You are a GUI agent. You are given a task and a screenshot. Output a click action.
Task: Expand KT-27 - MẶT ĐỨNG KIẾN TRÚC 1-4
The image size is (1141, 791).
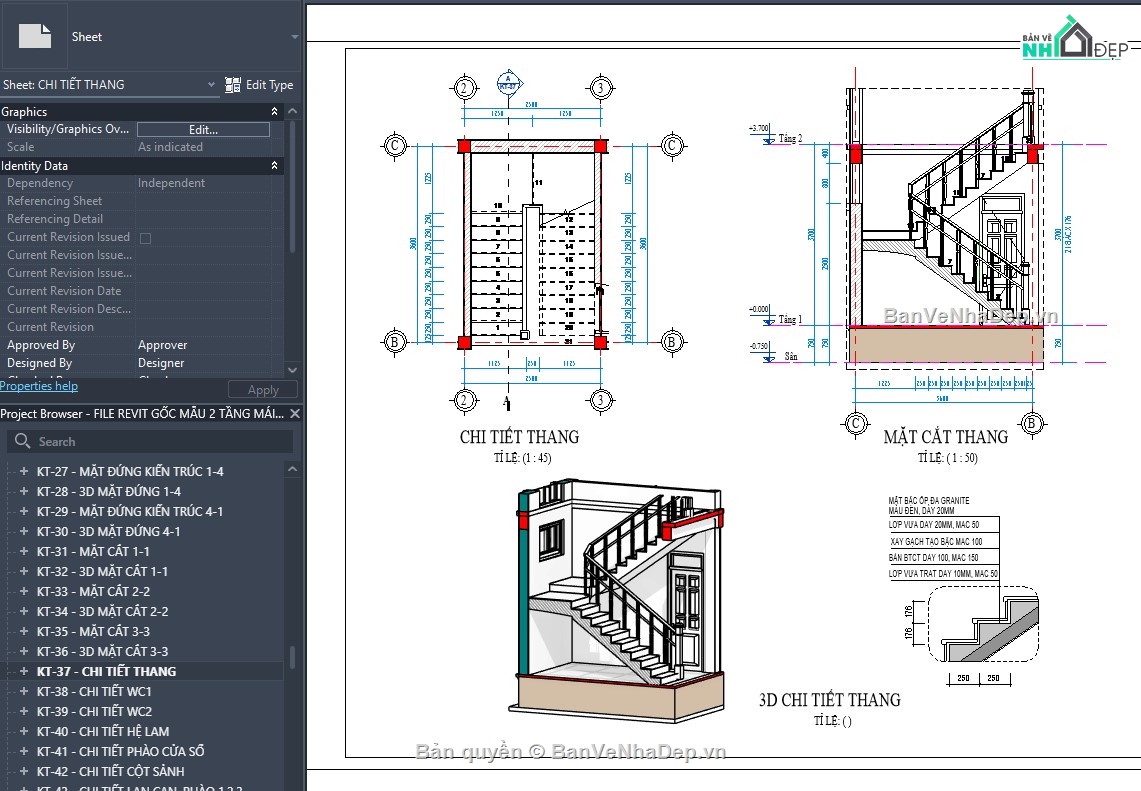(23, 471)
